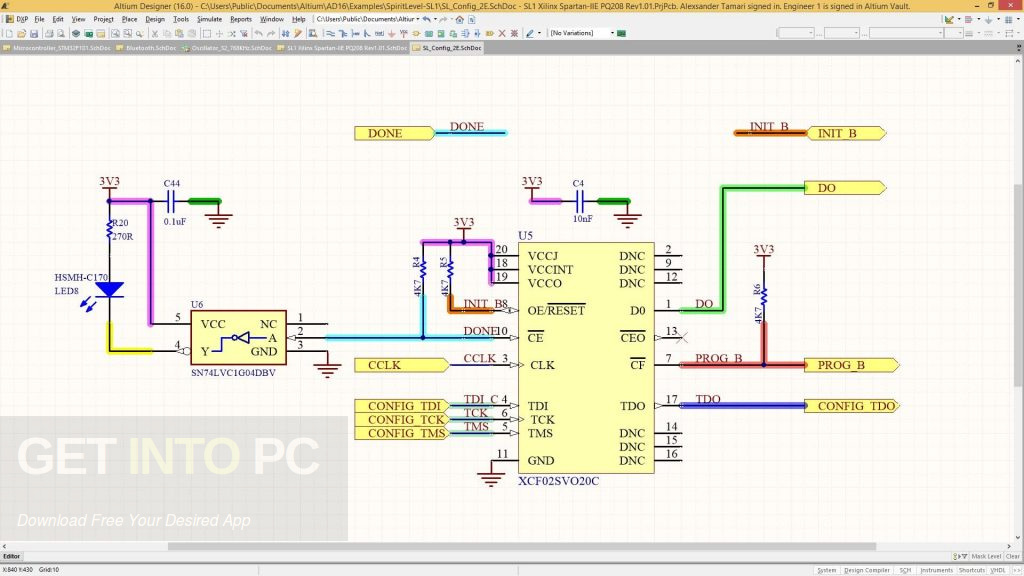1024x576 pixels.
Task: Click the Cut scissors icon
Action: point(155,33)
